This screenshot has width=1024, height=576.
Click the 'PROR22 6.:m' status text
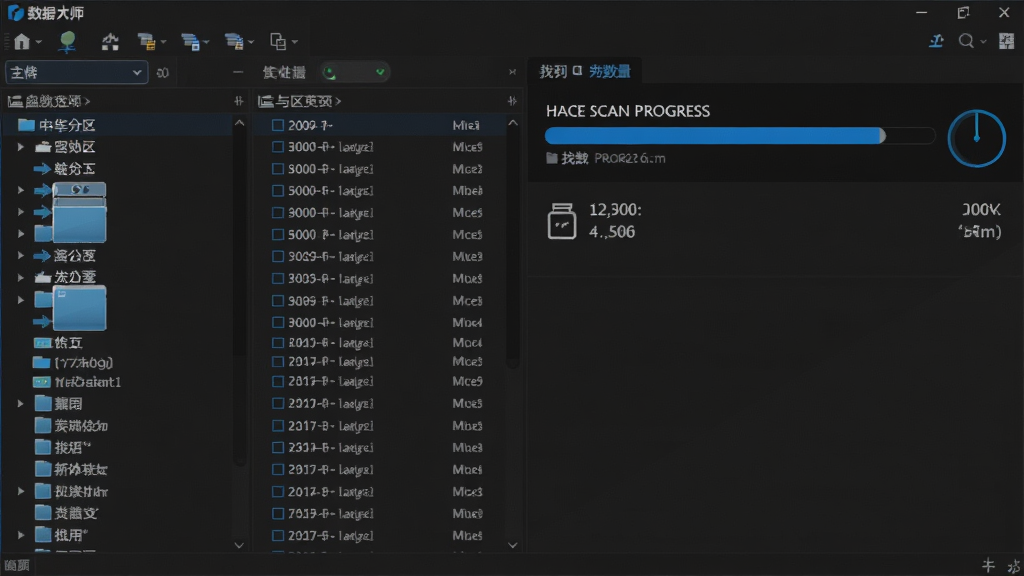click(630, 158)
